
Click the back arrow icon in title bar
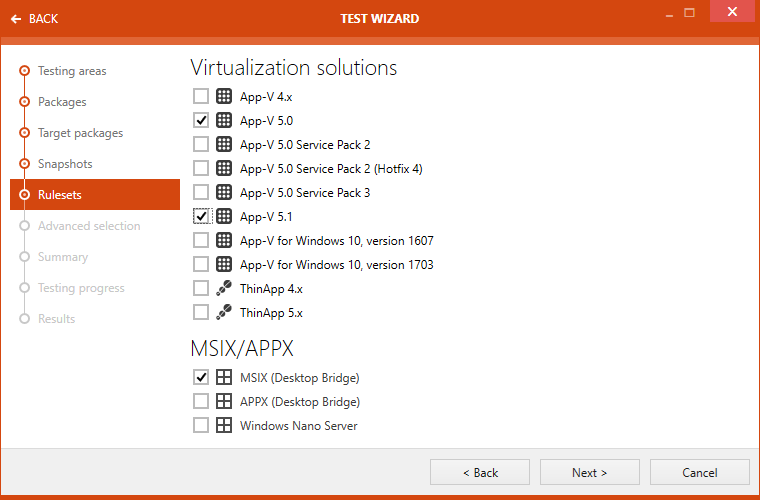coord(16,19)
